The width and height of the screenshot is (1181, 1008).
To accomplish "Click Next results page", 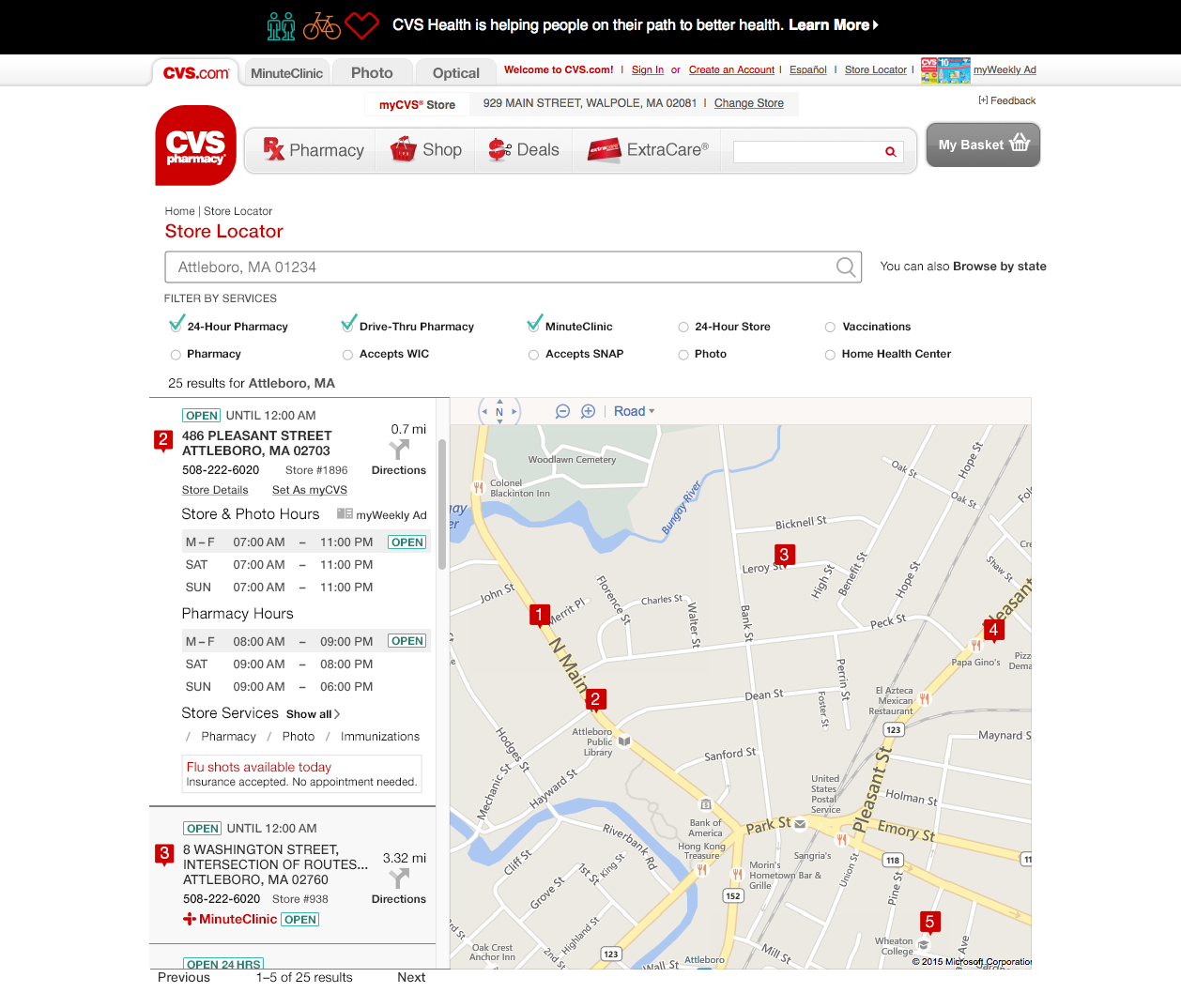I will [411, 977].
